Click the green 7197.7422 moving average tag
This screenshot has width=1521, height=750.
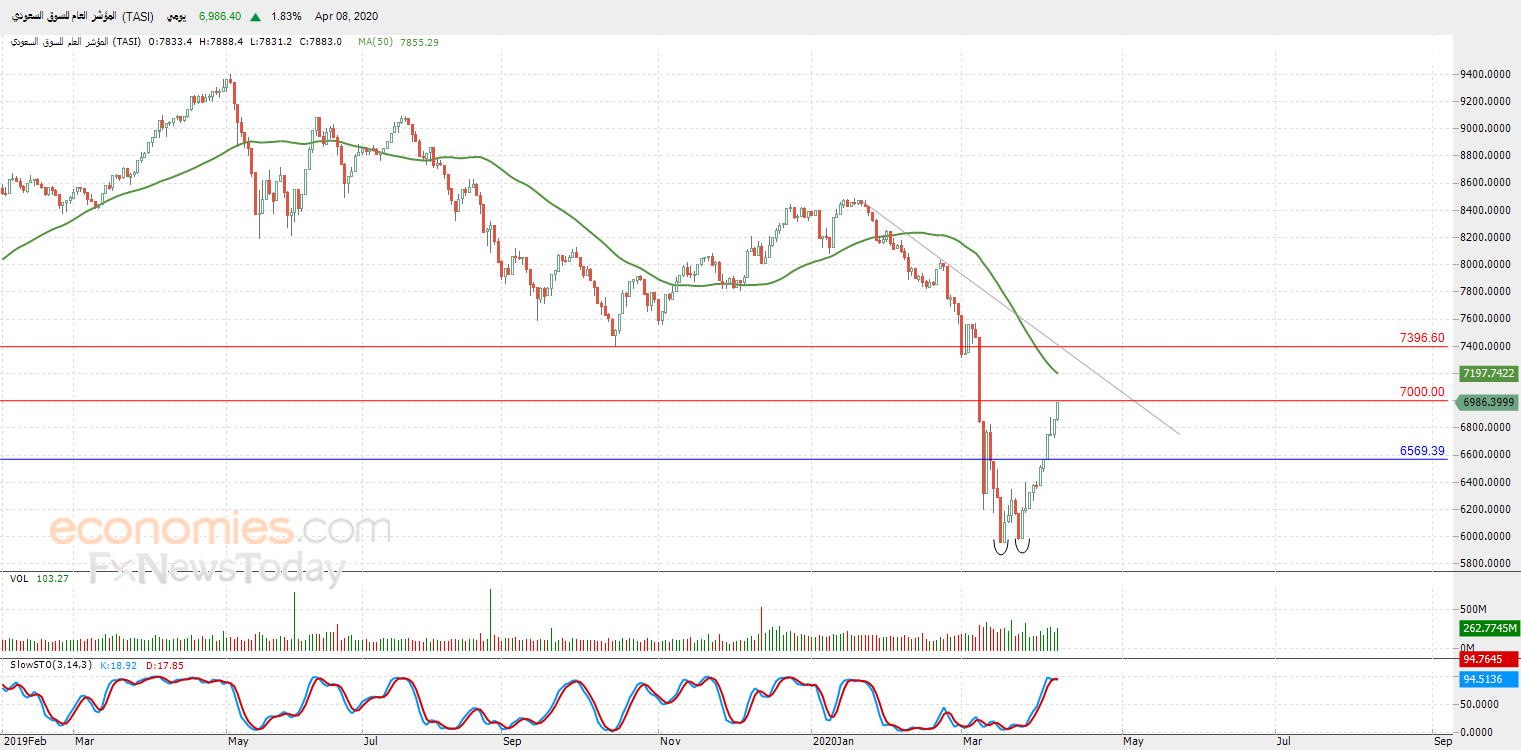point(1489,373)
